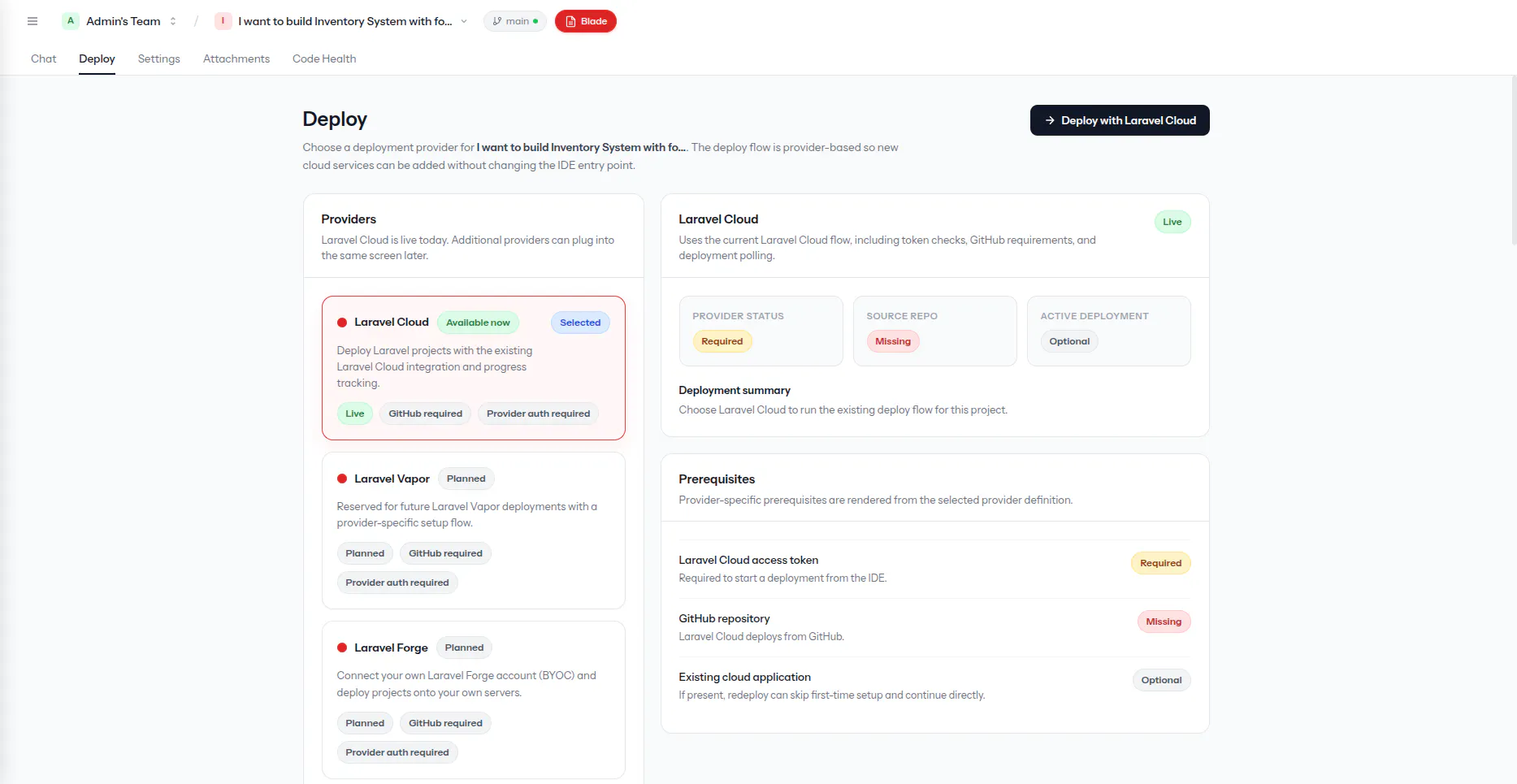
Task: Click the 'GitHub repository' prerequisite title
Action: (x=724, y=618)
